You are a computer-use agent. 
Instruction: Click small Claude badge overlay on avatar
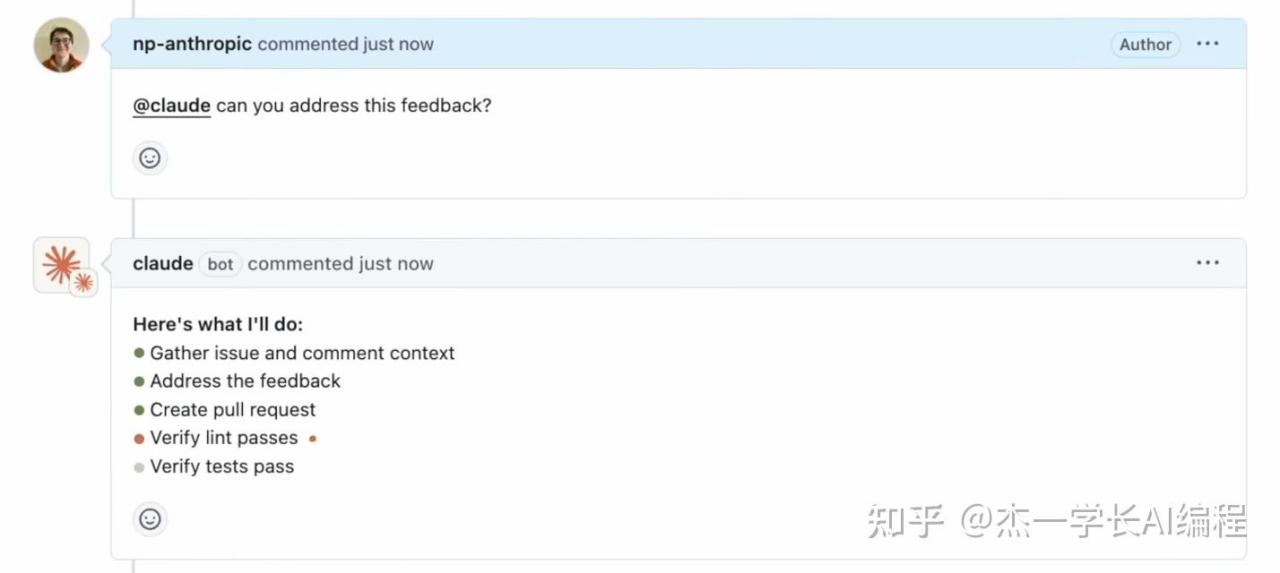tap(84, 283)
